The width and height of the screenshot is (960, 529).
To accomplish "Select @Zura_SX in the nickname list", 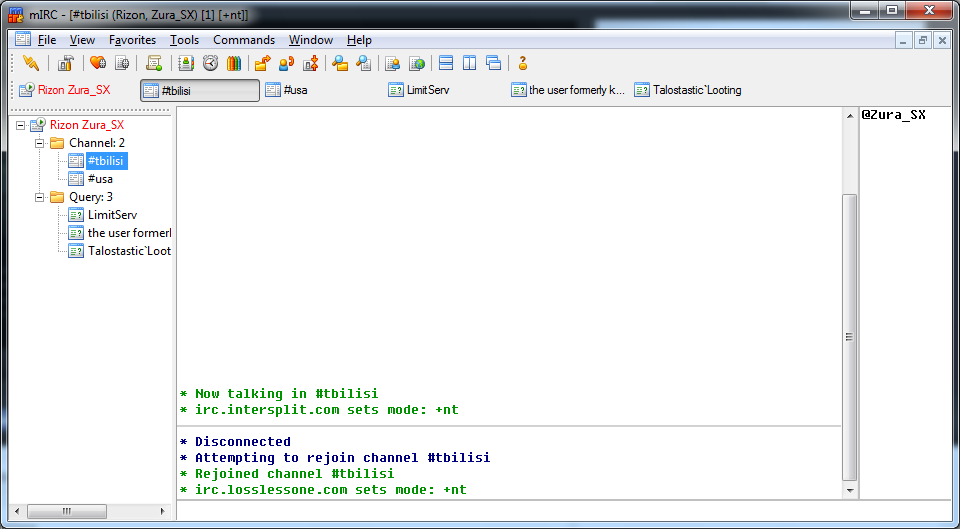I will click(893, 115).
